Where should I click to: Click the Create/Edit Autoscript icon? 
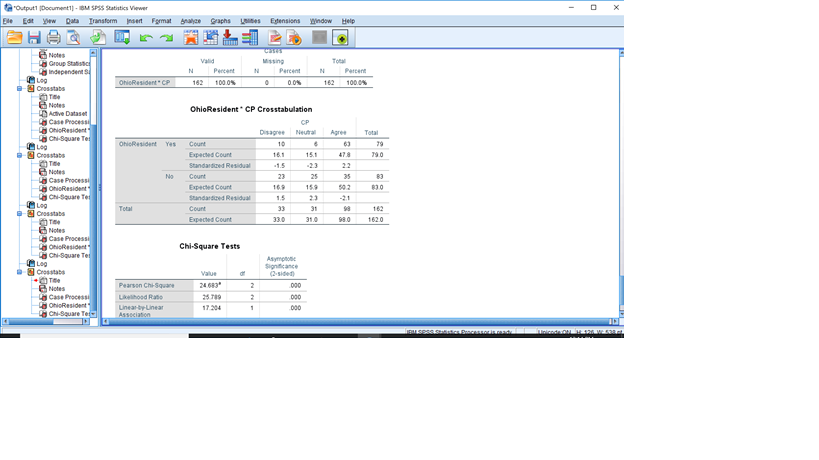275,38
